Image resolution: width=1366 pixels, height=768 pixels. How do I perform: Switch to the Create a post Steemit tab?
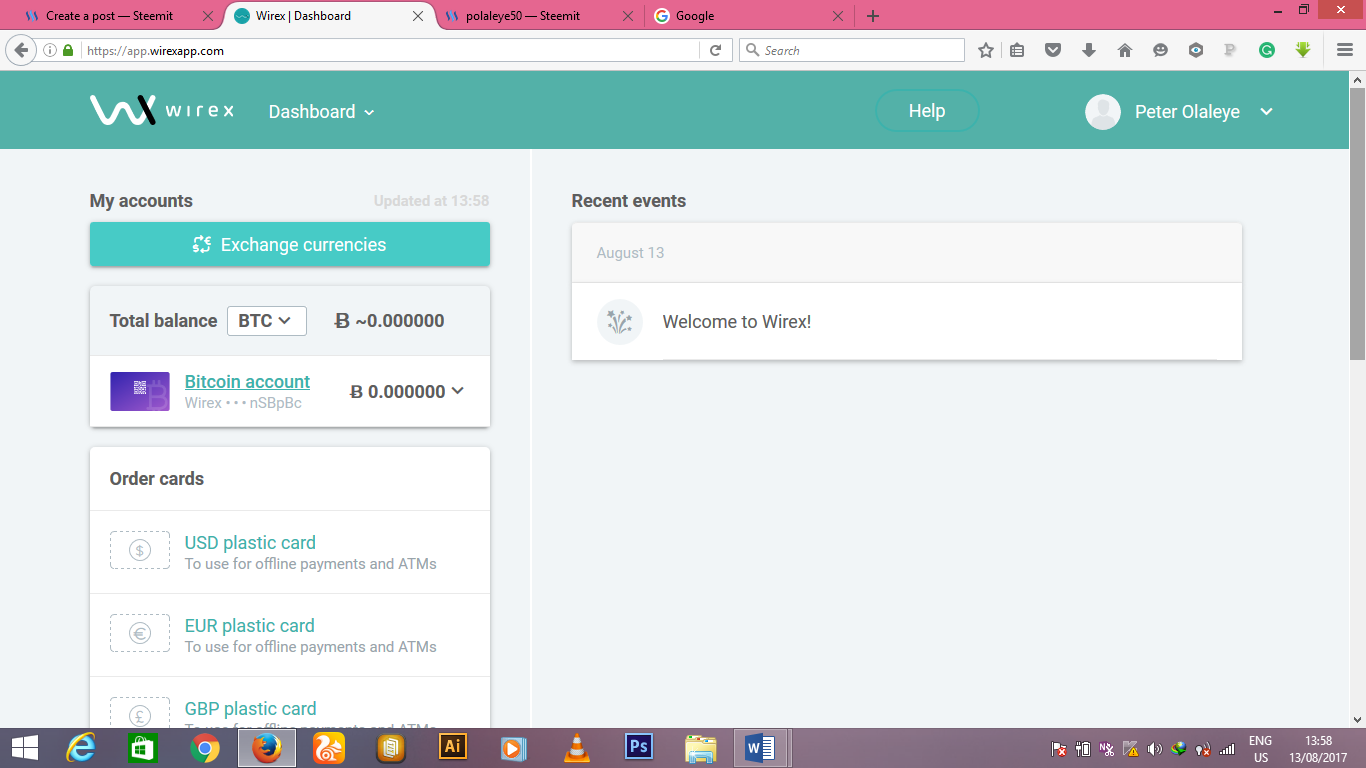pos(110,16)
